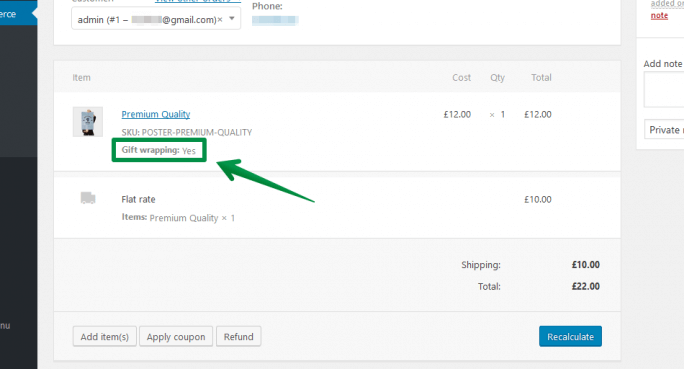The image size is (684, 369).
Task: Click the Flat rate shipping label
Action: pos(138,199)
